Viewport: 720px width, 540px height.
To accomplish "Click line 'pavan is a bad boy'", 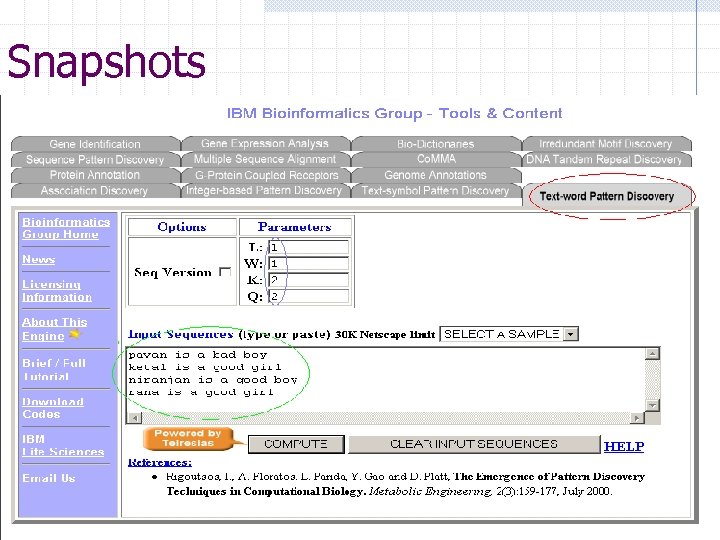I will [x=198, y=354].
